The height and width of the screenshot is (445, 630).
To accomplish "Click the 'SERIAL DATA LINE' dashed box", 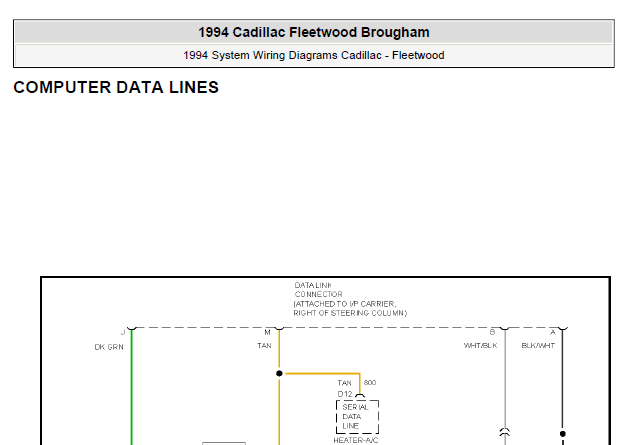I will pos(357,417).
